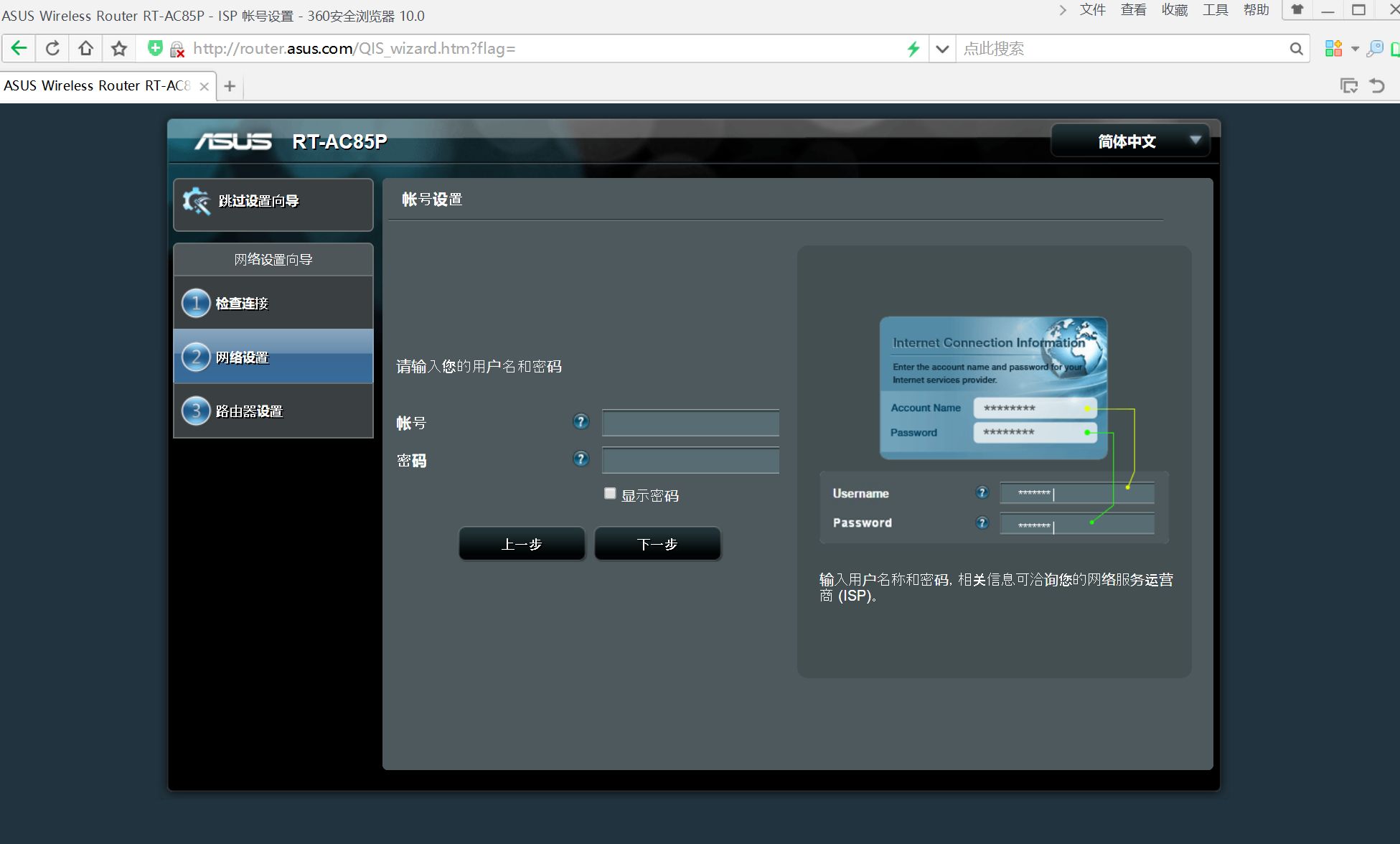This screenshot has height=844, width=1400.
Task: Minimize the browser window
Action: click(1328, 10)
